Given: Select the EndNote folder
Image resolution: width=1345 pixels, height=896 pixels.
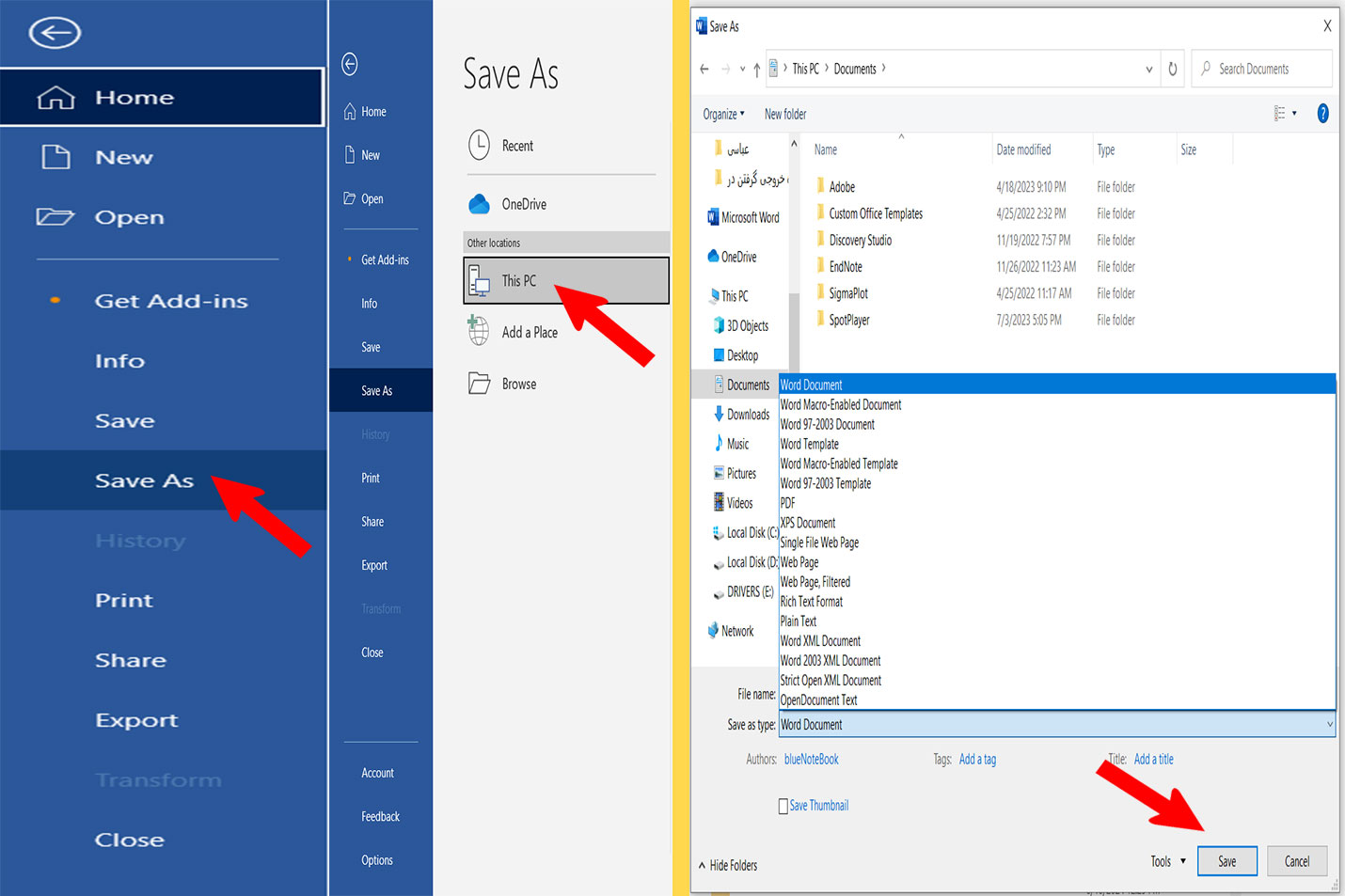Looking at the screenshot, I should 846,266.
